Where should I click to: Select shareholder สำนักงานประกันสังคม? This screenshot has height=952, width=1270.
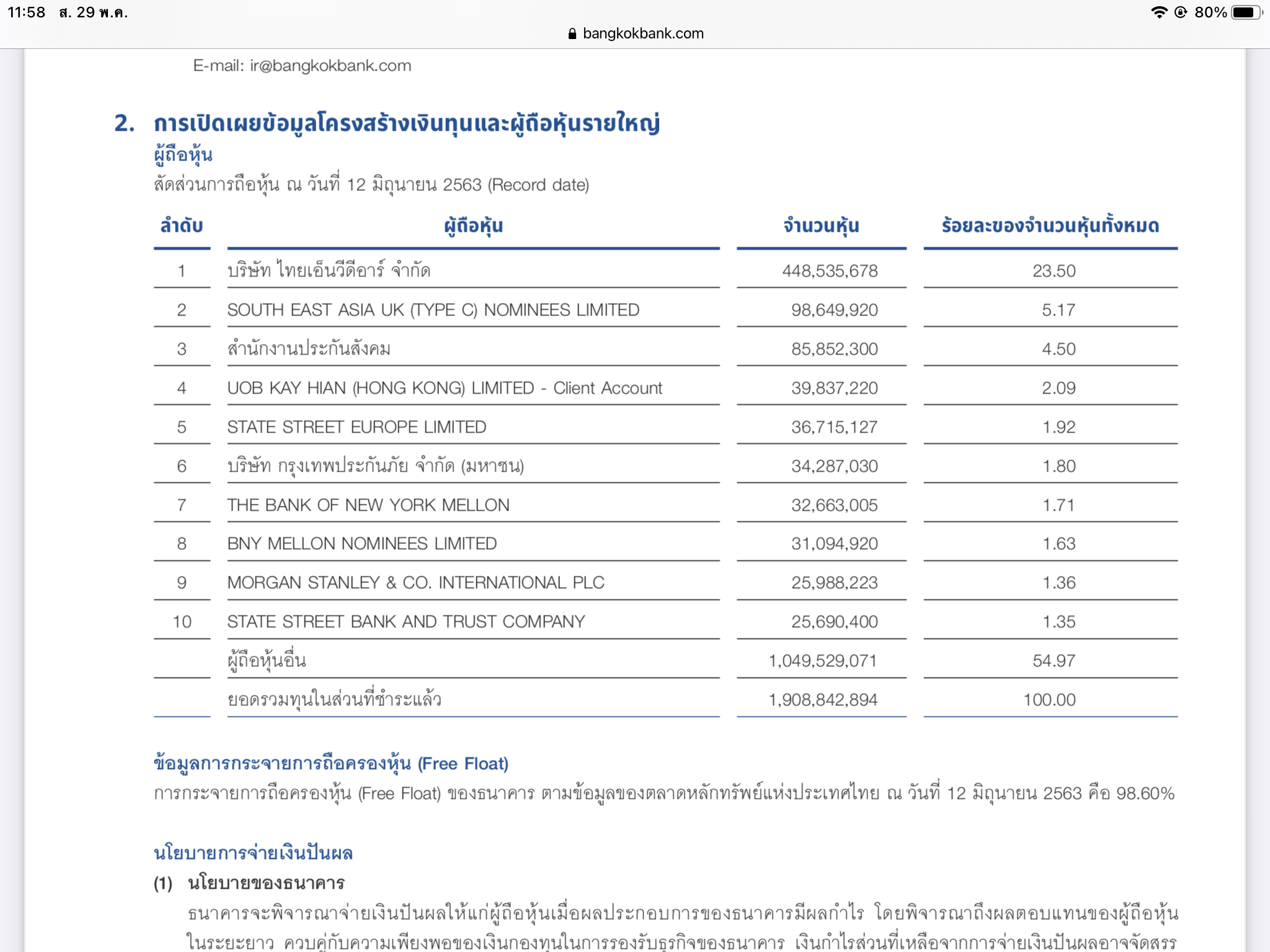(309, 349)
